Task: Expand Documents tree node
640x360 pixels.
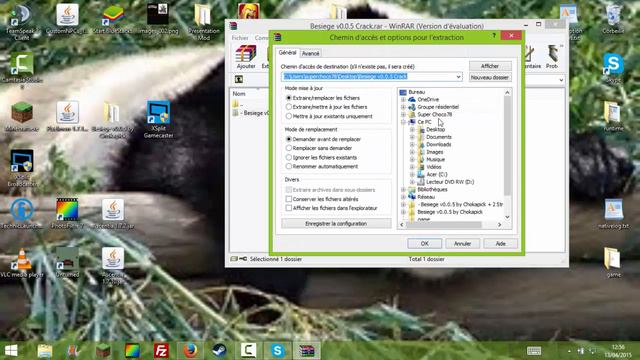Action: click(x=412, y=137)
